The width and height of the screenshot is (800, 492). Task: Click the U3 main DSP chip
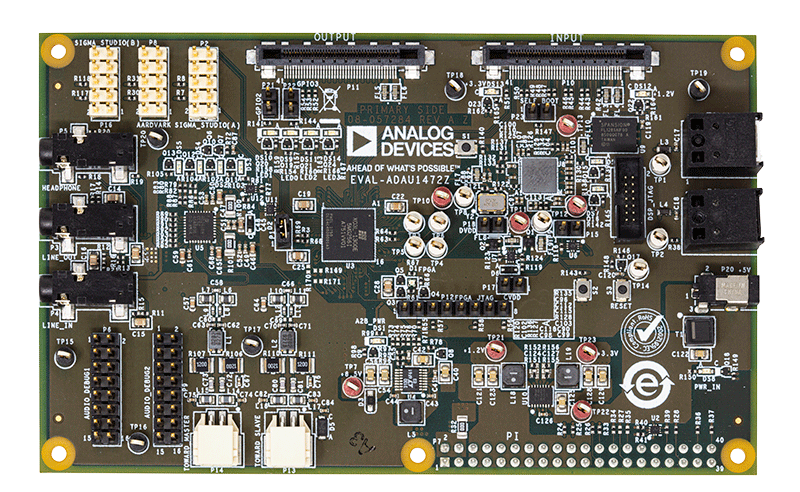(348, 234)
